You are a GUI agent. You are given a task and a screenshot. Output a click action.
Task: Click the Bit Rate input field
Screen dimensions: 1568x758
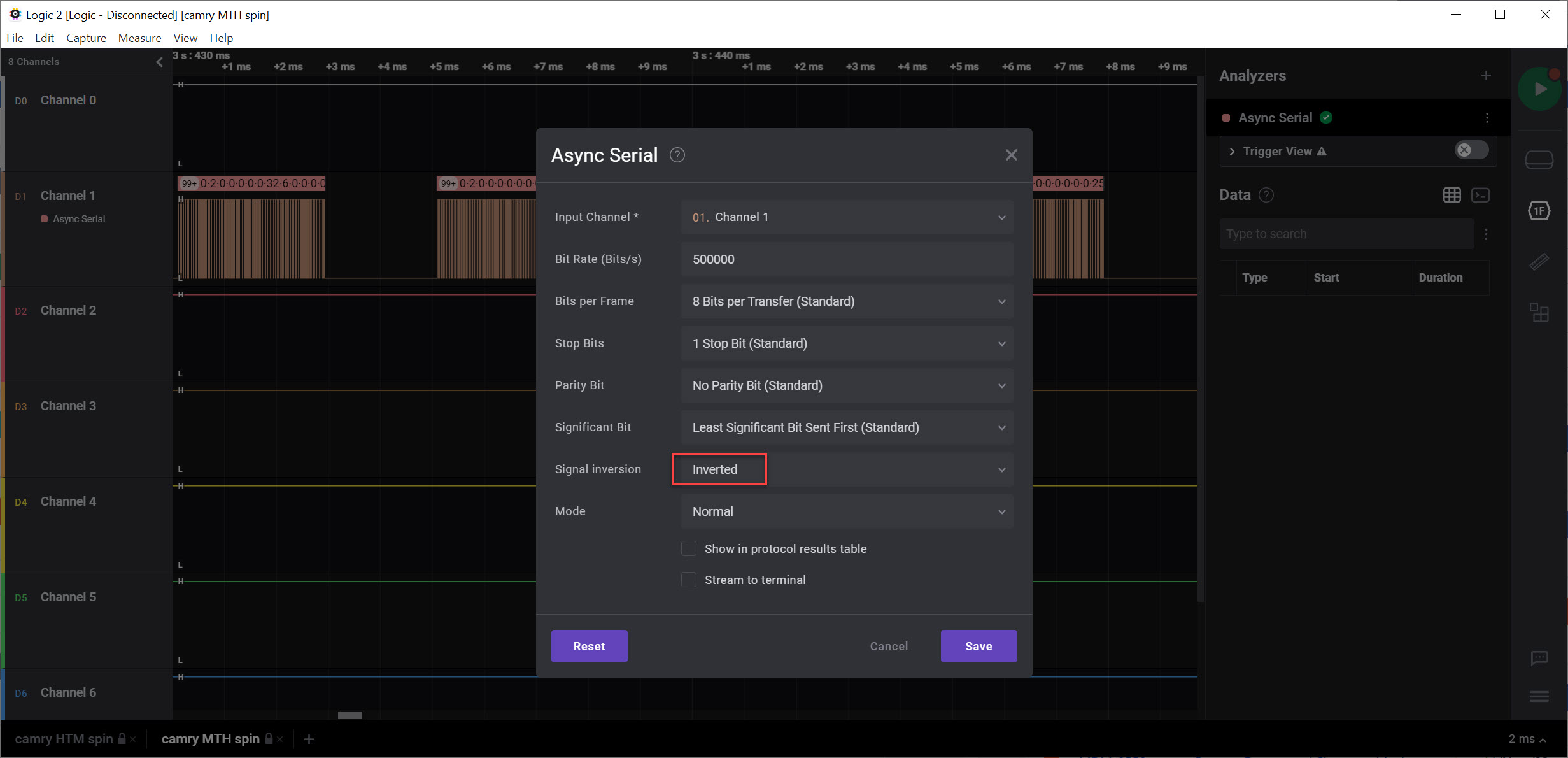847,259
